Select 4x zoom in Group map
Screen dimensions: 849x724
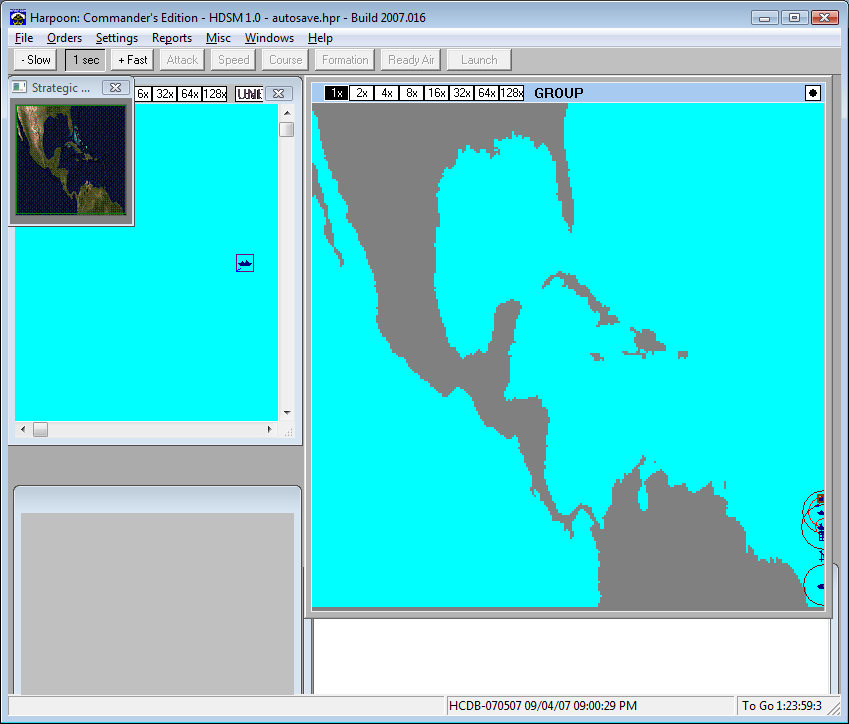pos(387,93)
